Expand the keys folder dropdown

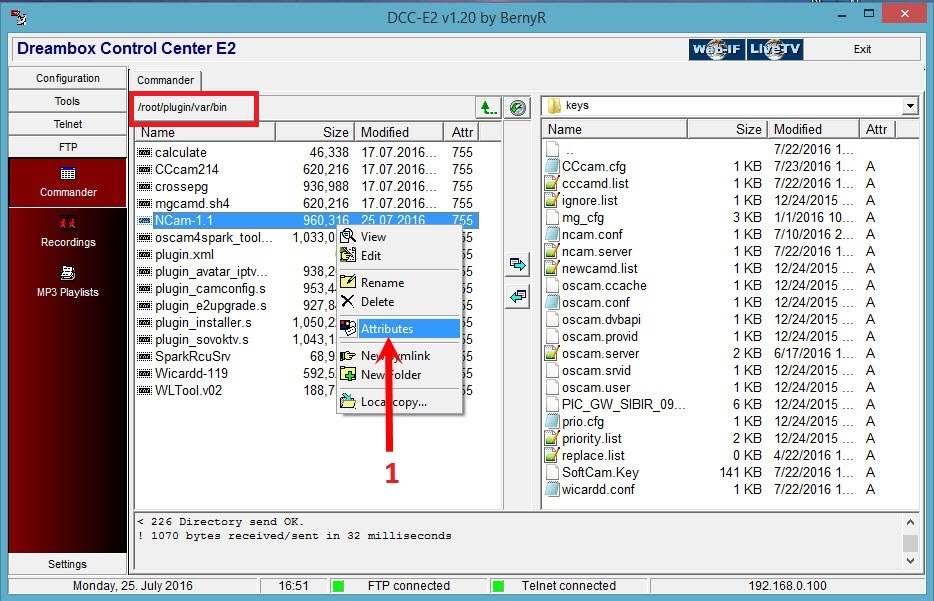click(909, 106)
